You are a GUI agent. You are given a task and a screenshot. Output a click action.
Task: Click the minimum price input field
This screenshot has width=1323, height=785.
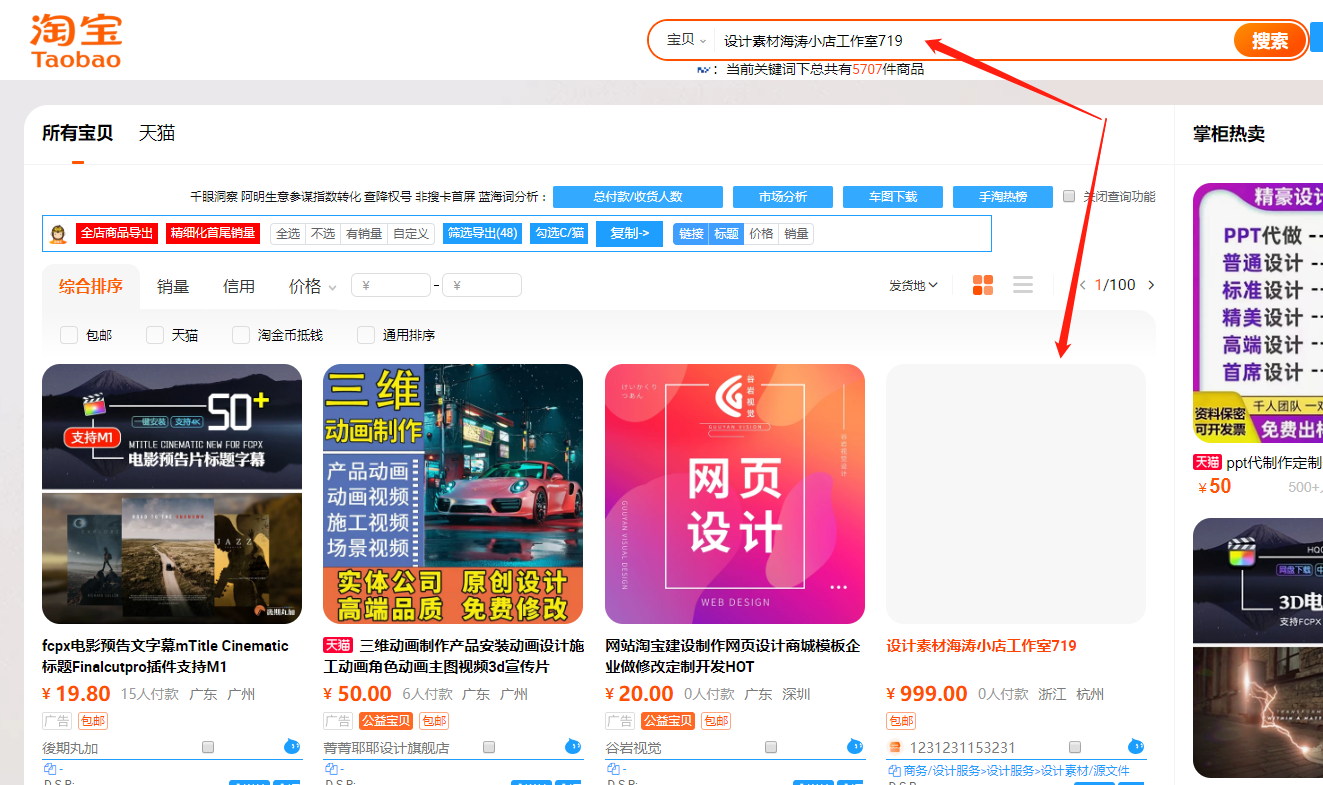(391, 284)
